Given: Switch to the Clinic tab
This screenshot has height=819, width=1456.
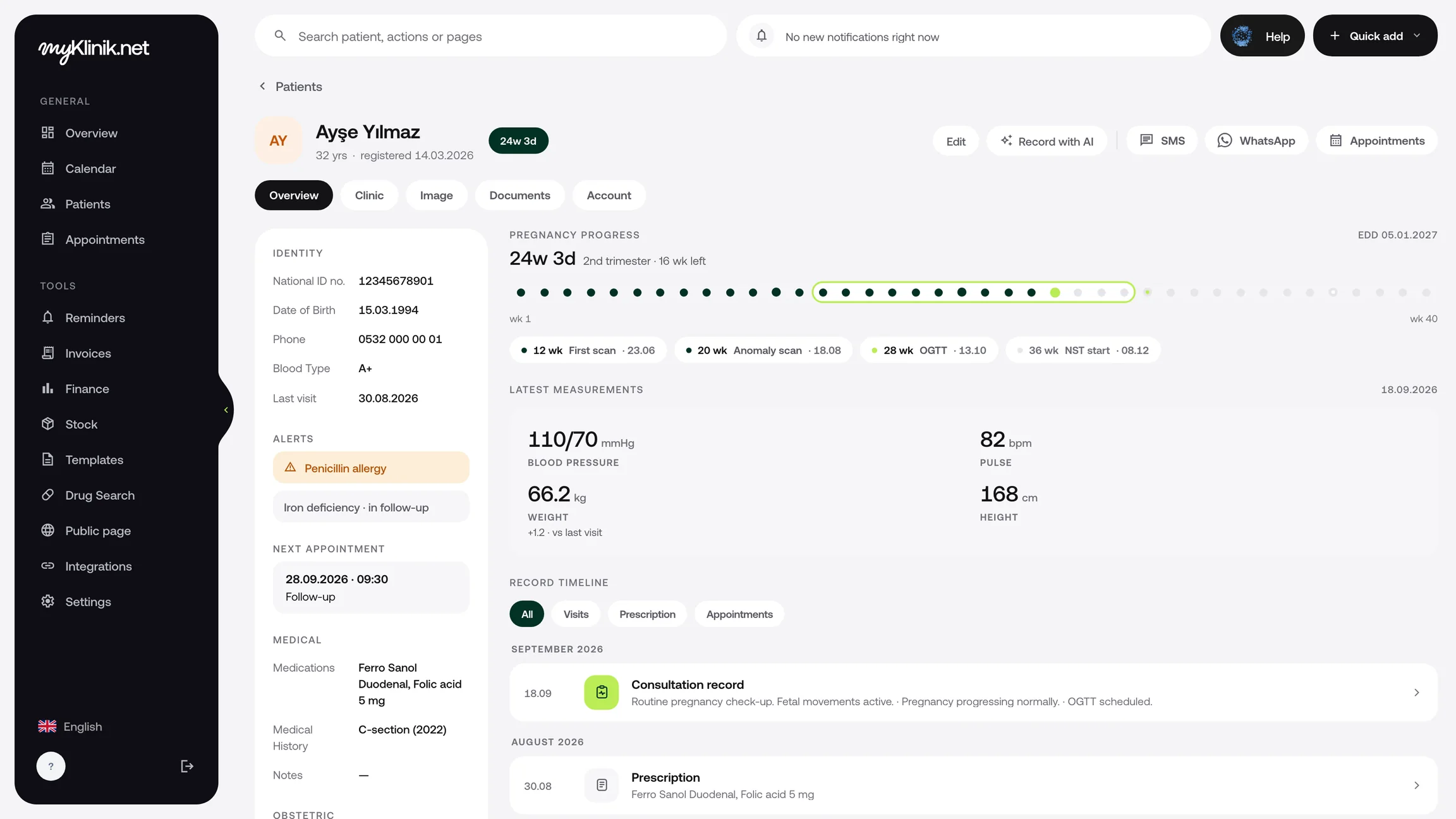Looking at the screenshot, I should [x=369, y=195].
